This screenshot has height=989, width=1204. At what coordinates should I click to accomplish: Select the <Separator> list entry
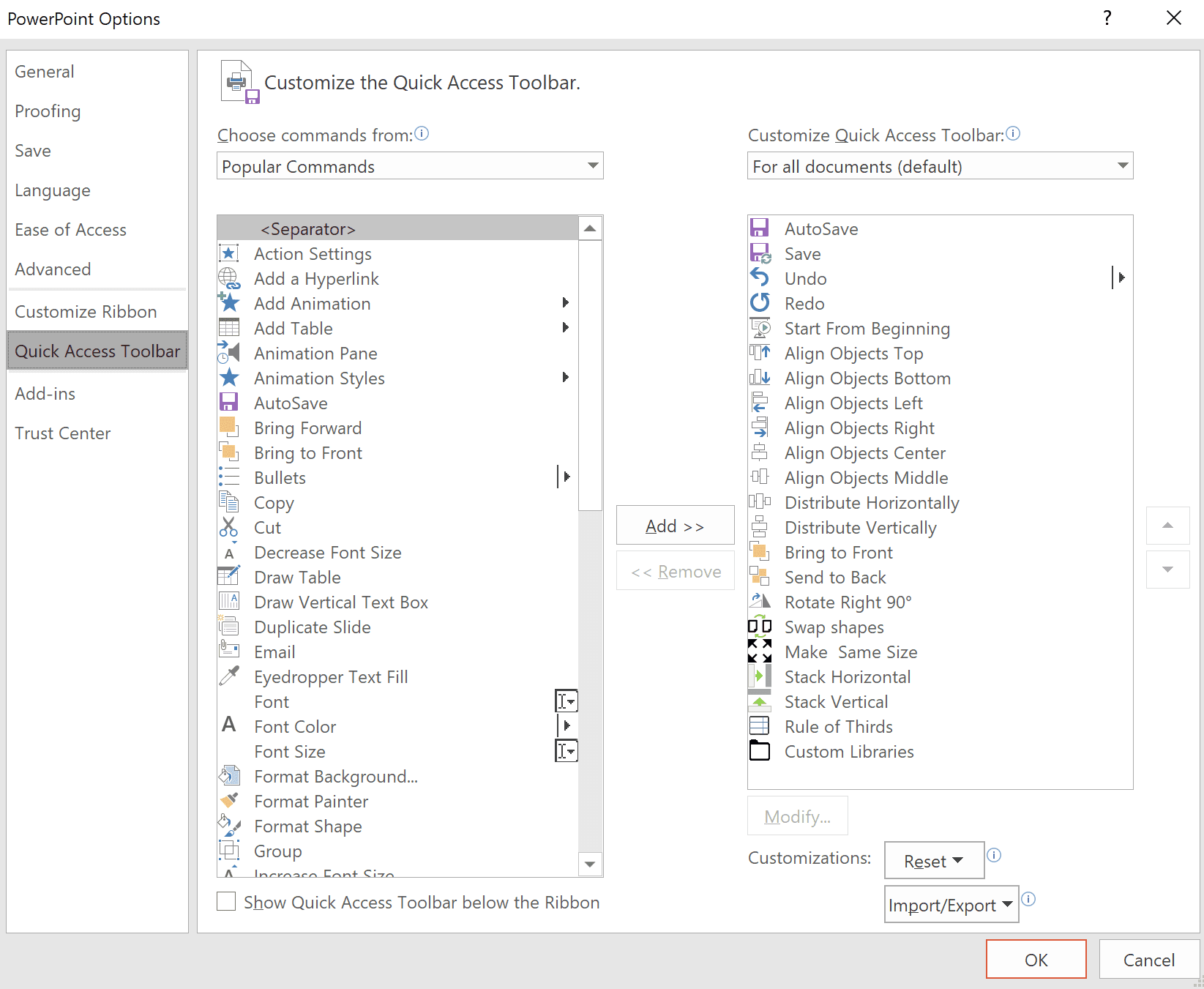click(x=397, y=228)
